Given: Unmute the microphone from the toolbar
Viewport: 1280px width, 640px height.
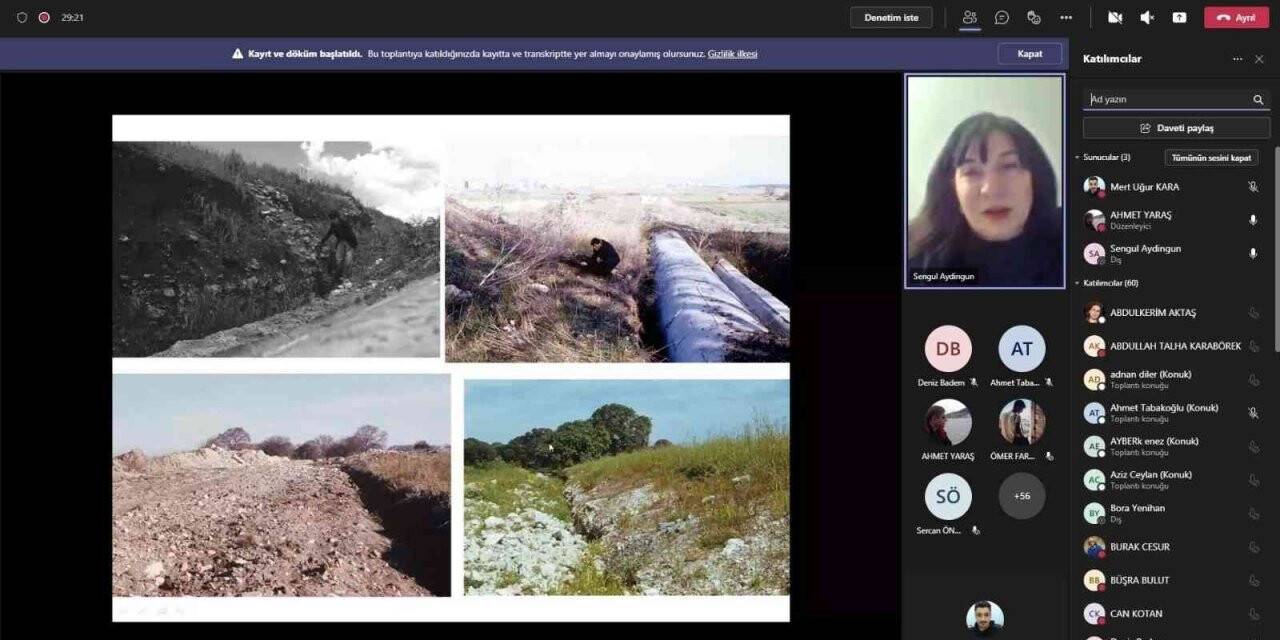Looking at the screenshot, I should pos(1147,17).
